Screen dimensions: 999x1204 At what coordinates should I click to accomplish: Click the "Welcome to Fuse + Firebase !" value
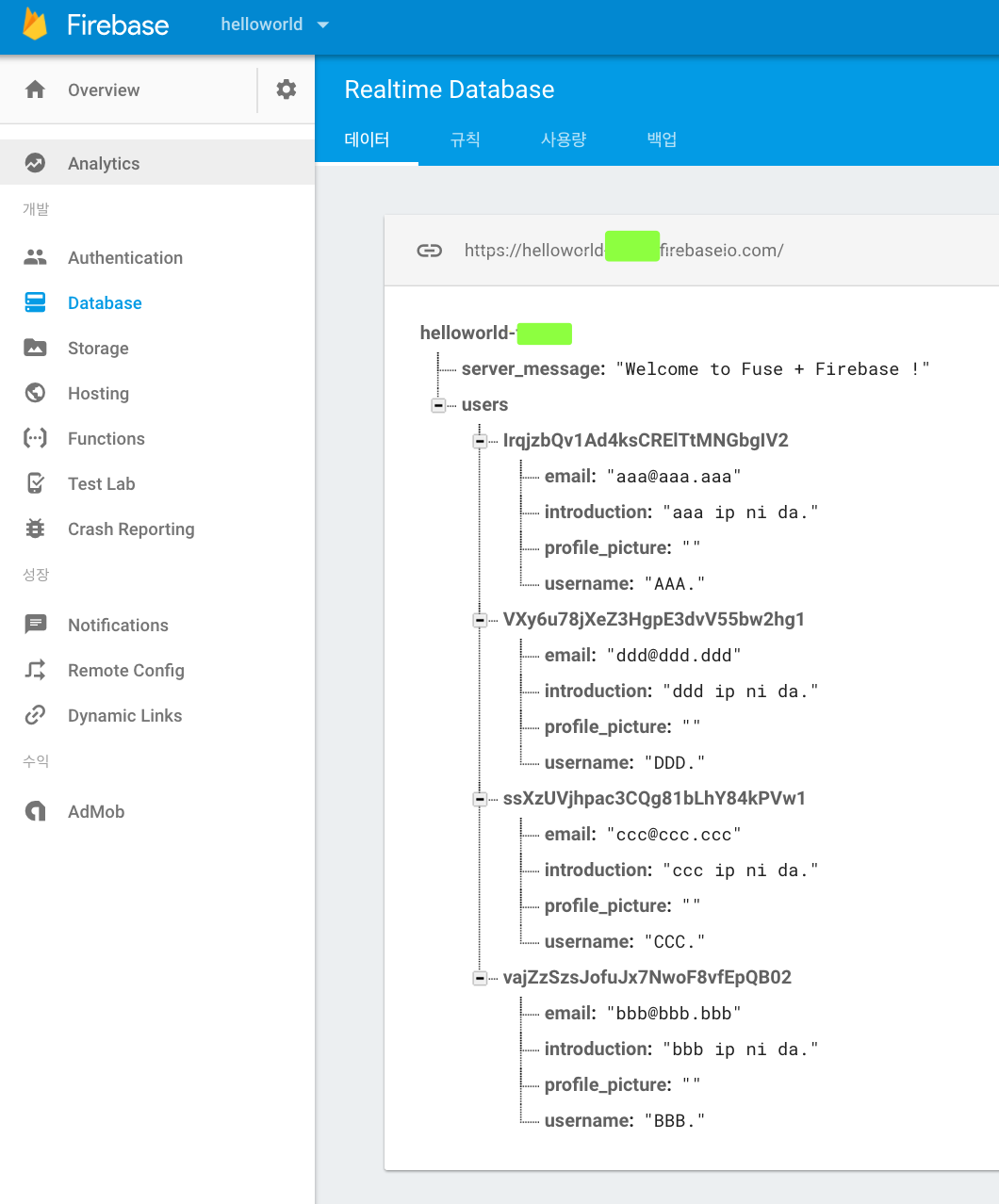click(773, 369)
